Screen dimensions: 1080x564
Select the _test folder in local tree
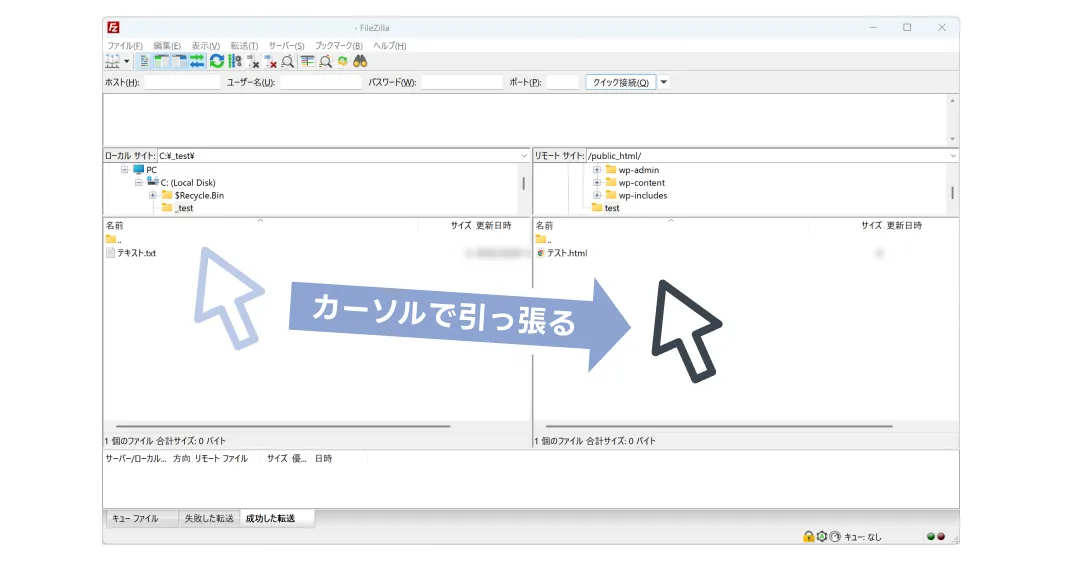click(x=178, y=208)
